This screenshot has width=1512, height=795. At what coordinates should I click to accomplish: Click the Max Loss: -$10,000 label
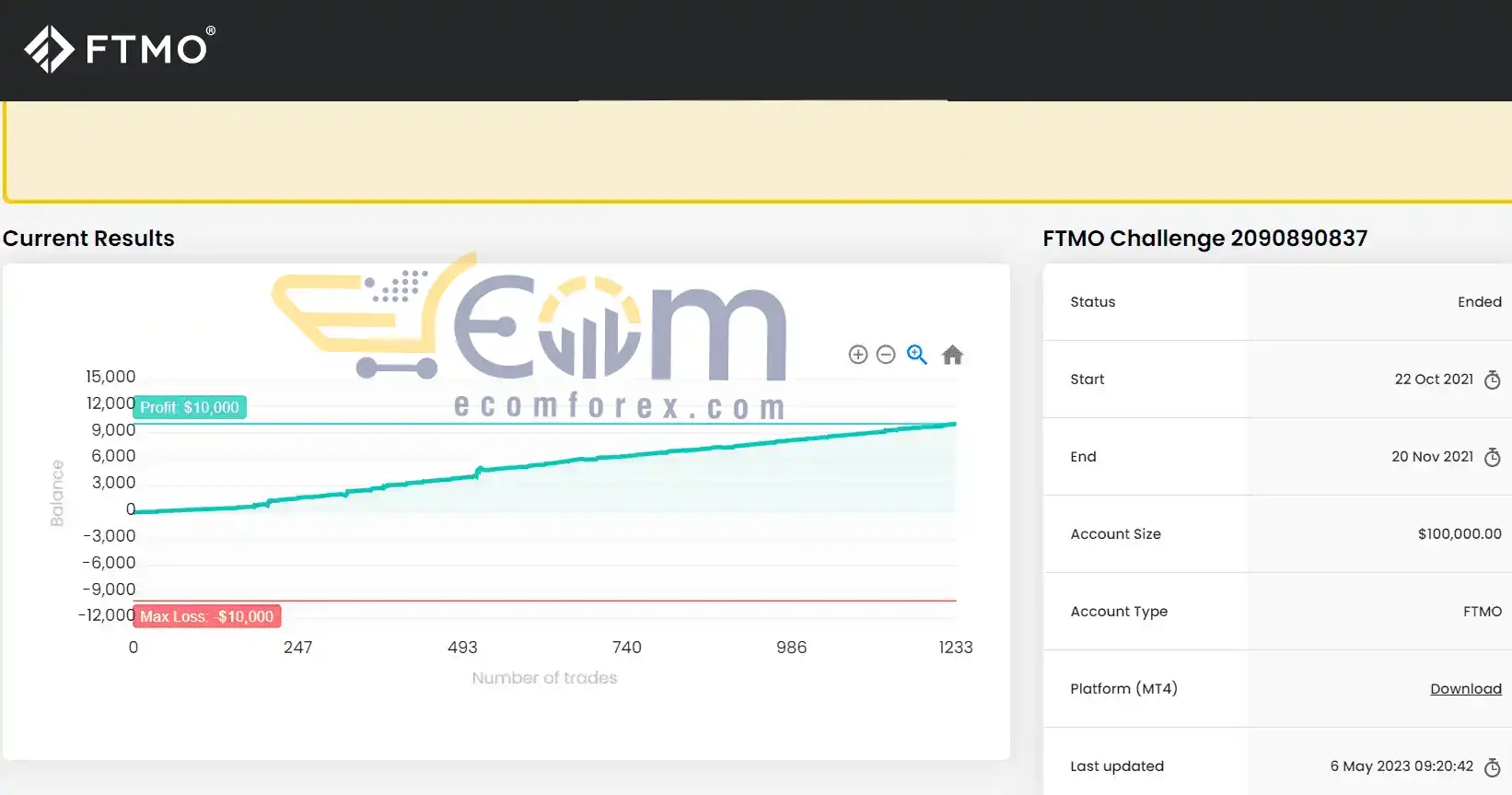pos(207,616)
